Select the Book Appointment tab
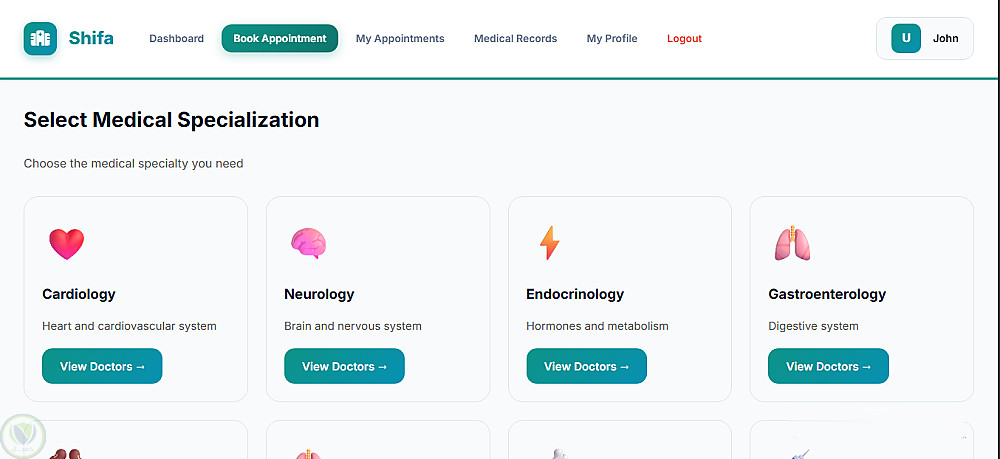Viewport: 1000px width, 459px height. click(280, 39)
